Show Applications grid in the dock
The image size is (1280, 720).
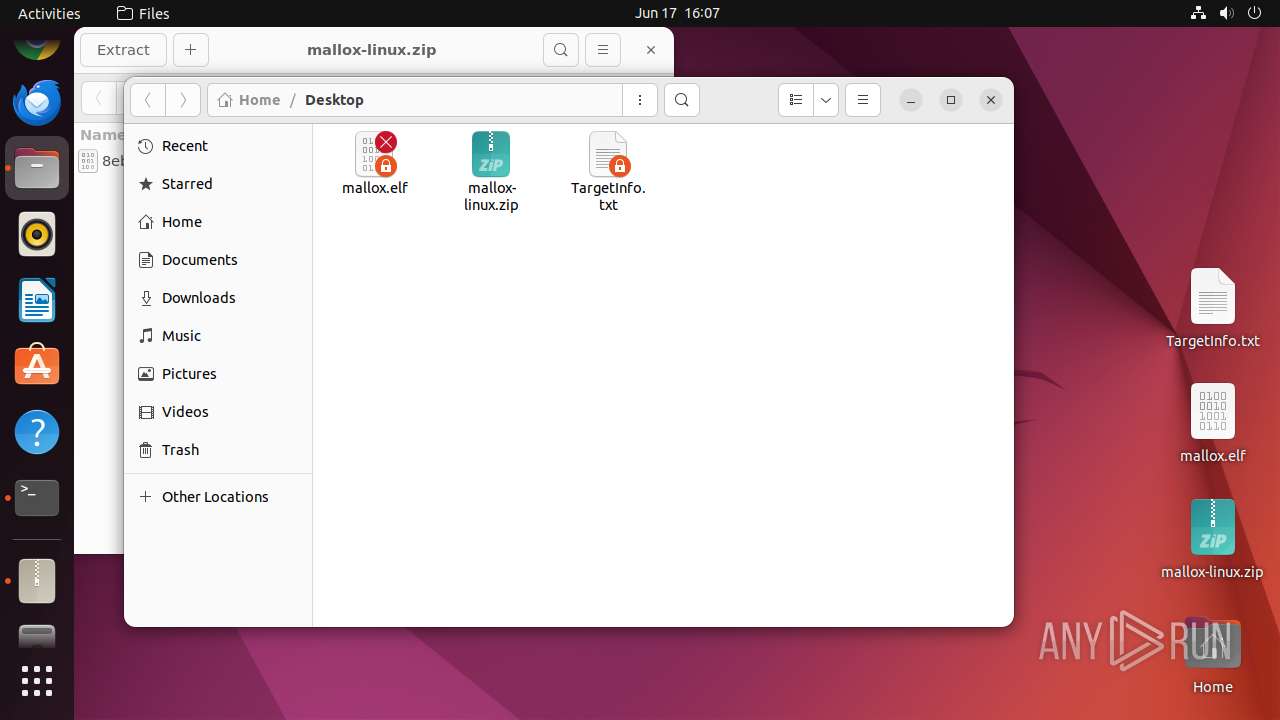click(x=37, y=681)
